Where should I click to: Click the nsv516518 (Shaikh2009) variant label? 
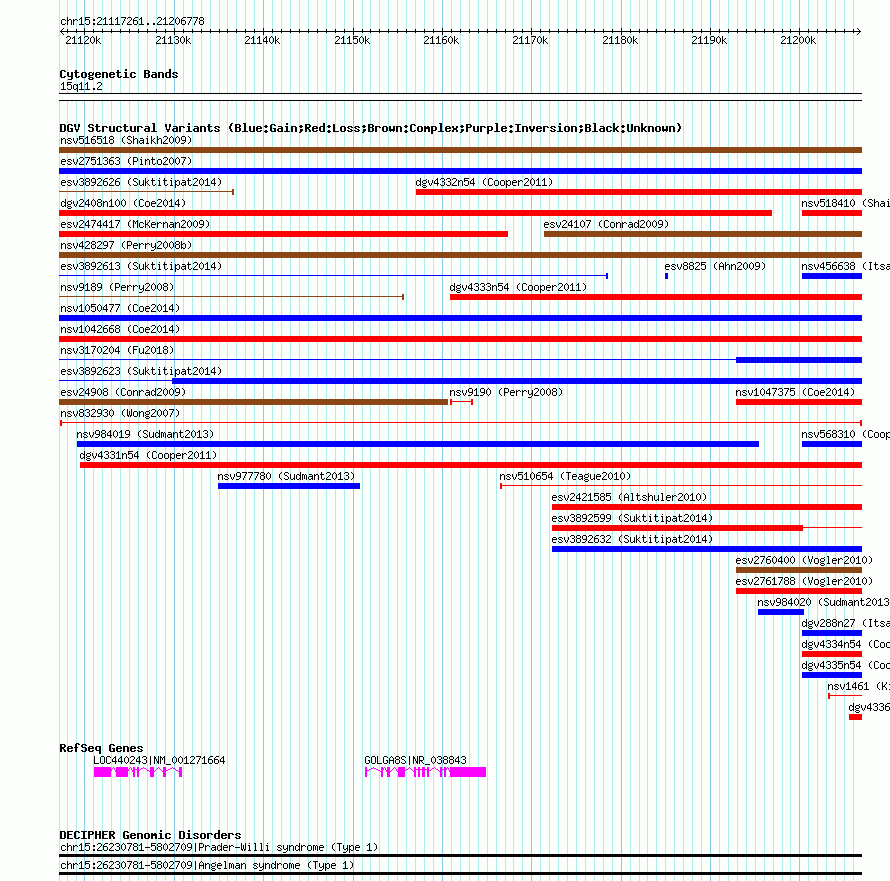click(x=126, y=140)
